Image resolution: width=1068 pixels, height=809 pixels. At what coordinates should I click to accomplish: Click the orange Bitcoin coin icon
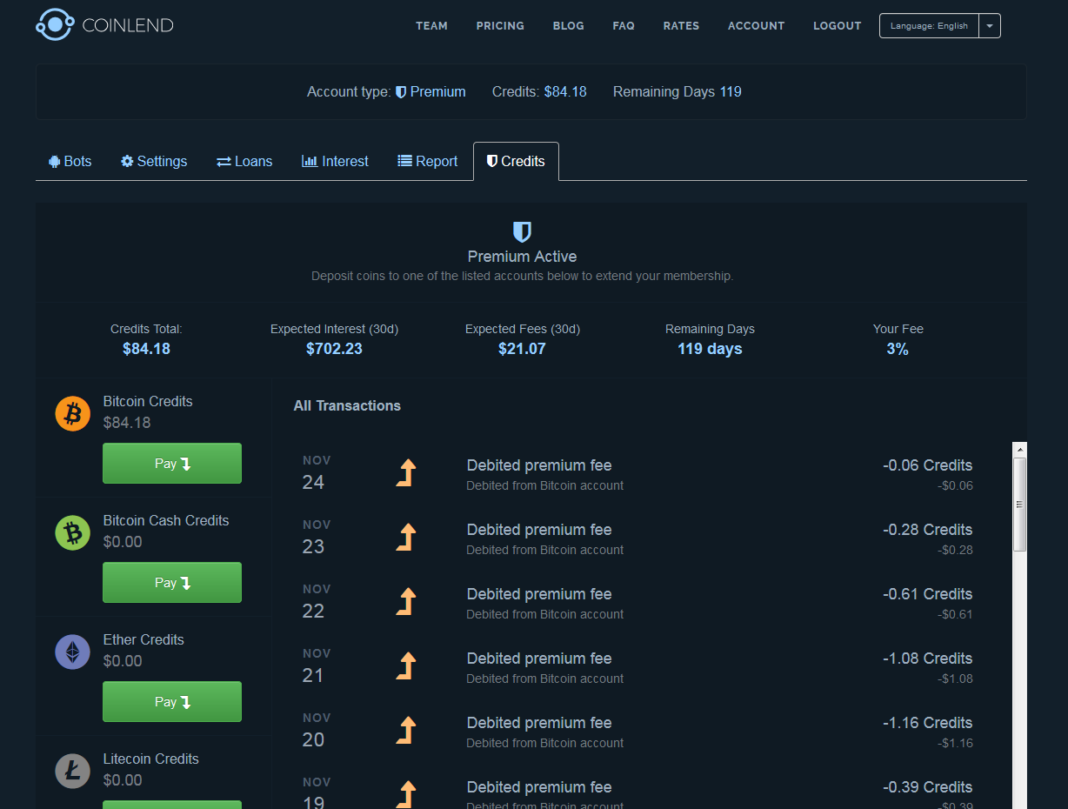72,413
